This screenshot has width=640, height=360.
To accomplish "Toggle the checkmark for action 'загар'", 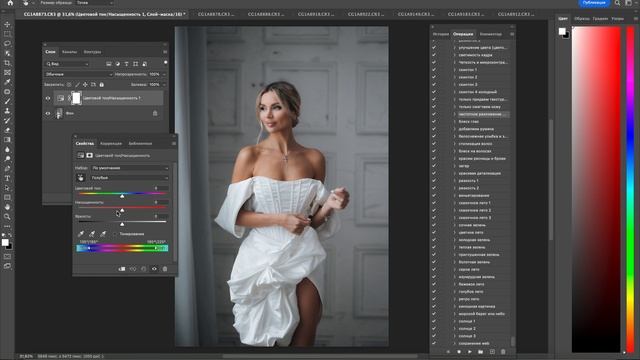I will click(x=434, y=166).
